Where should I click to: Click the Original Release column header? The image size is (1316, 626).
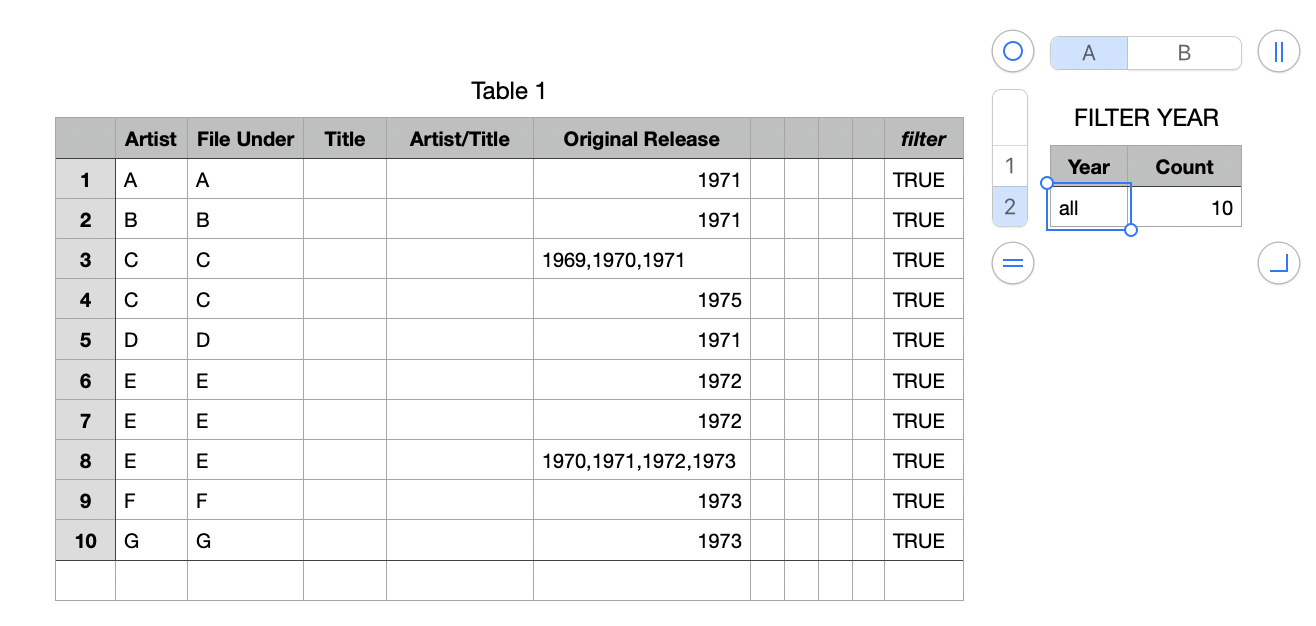(641, 139)
